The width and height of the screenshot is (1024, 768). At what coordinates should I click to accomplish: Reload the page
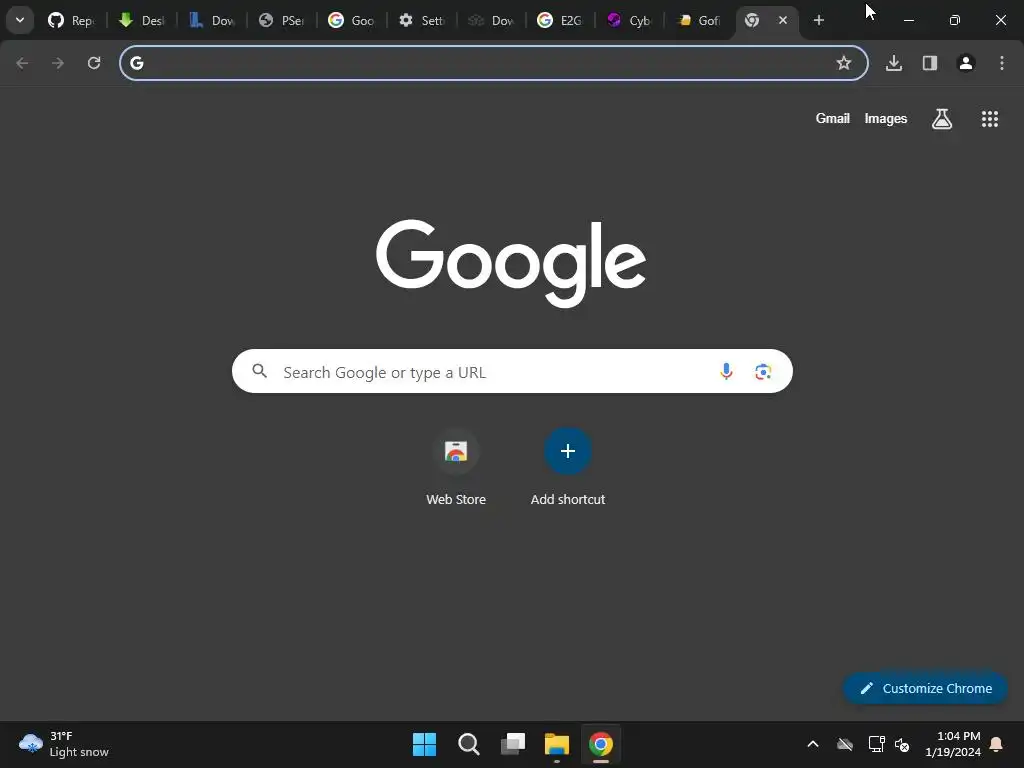click(x=94, y=63)
